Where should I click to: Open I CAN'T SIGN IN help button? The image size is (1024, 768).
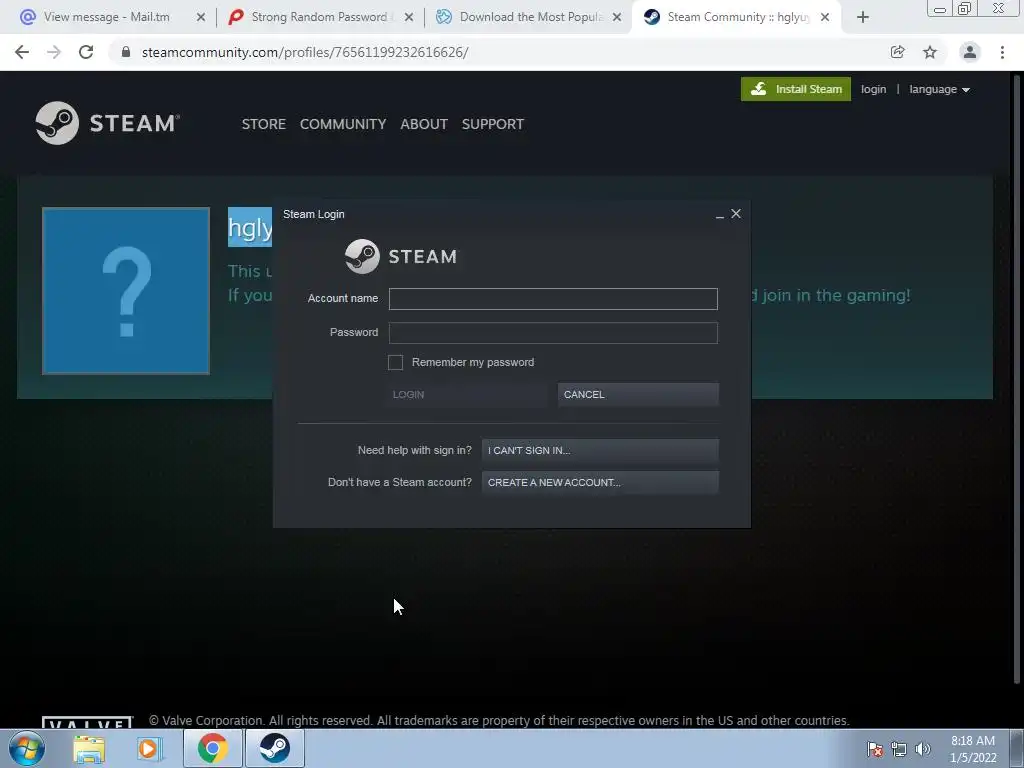[x=600, y=451]
